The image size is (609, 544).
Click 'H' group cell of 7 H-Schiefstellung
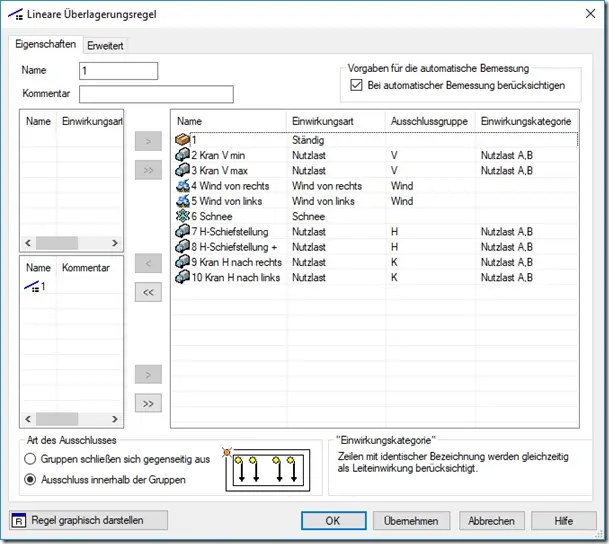point(394,231)
